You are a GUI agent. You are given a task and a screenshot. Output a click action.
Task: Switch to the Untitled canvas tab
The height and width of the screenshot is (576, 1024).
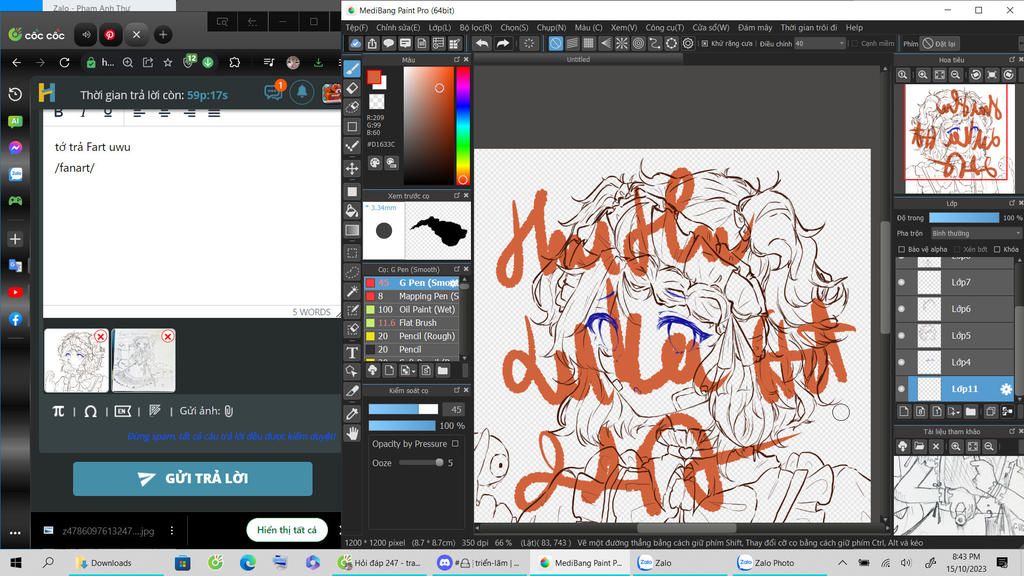(x=578, y=59)
